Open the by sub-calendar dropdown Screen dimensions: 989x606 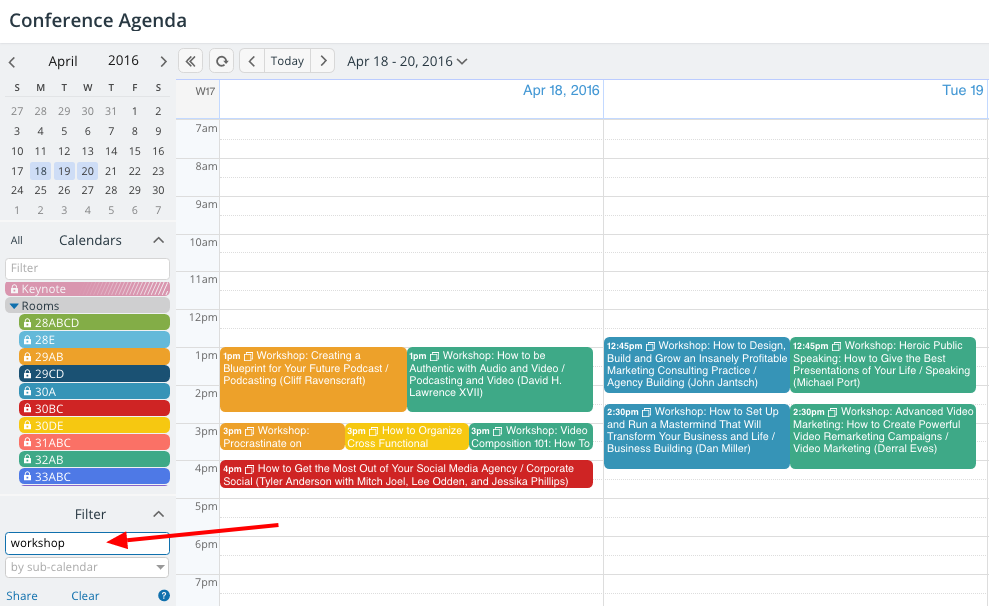(88, 567)
